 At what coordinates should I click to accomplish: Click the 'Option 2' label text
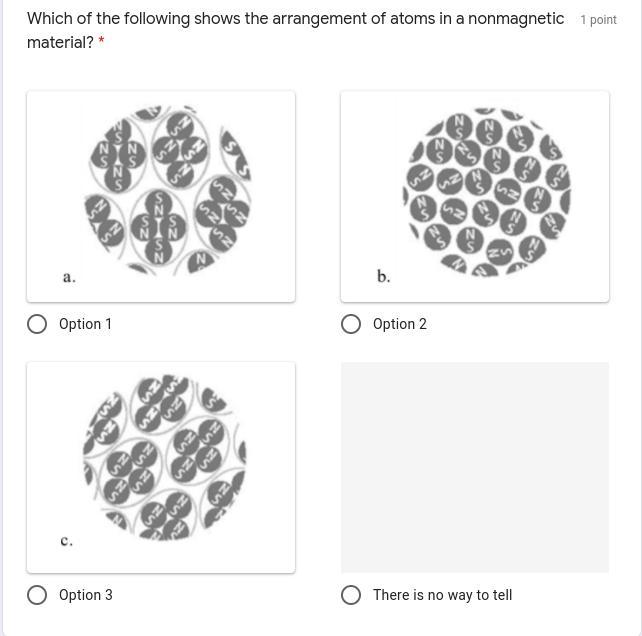(399, 324)
